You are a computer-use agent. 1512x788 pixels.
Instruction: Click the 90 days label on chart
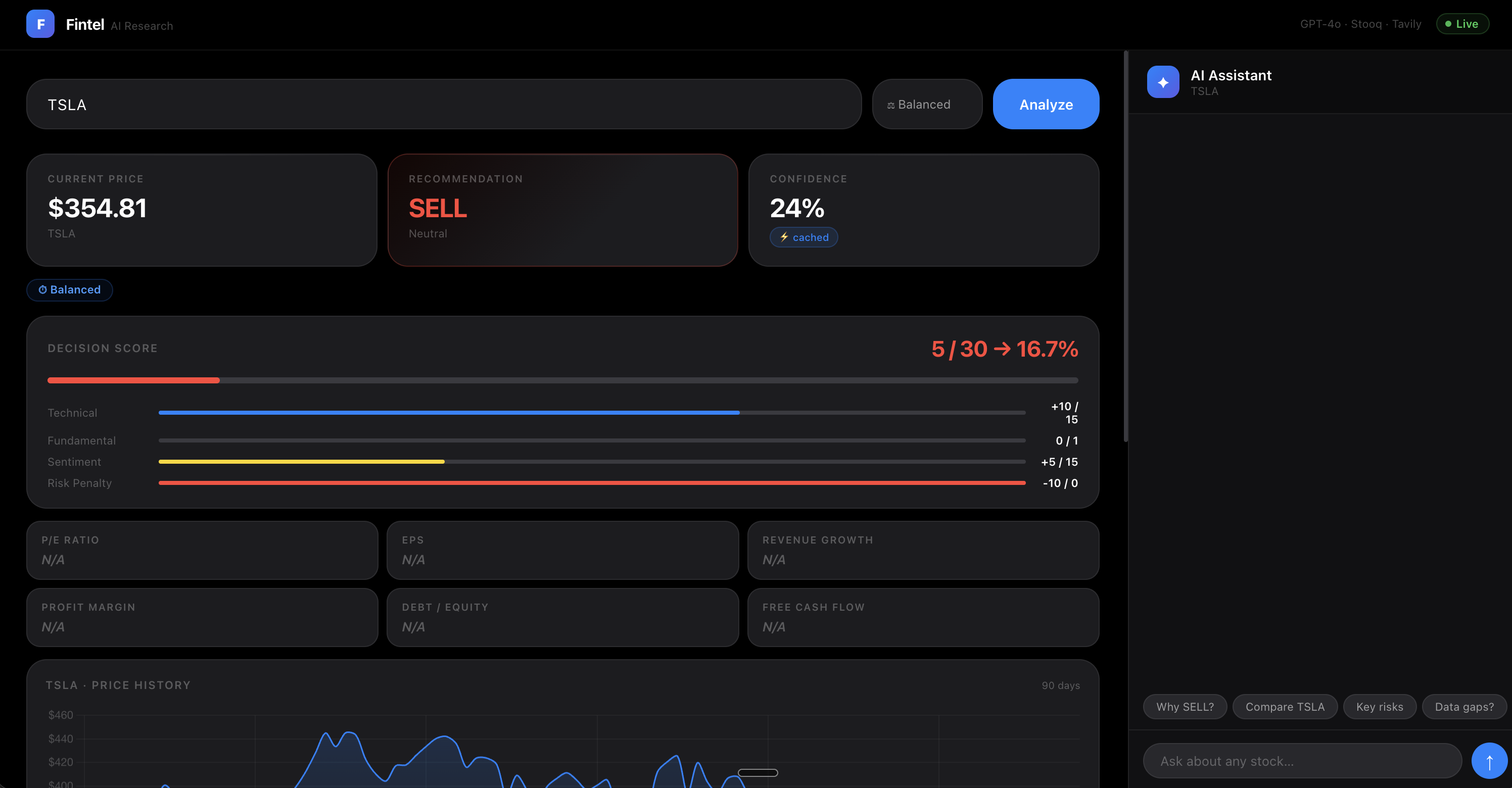tap(1061, 685)
